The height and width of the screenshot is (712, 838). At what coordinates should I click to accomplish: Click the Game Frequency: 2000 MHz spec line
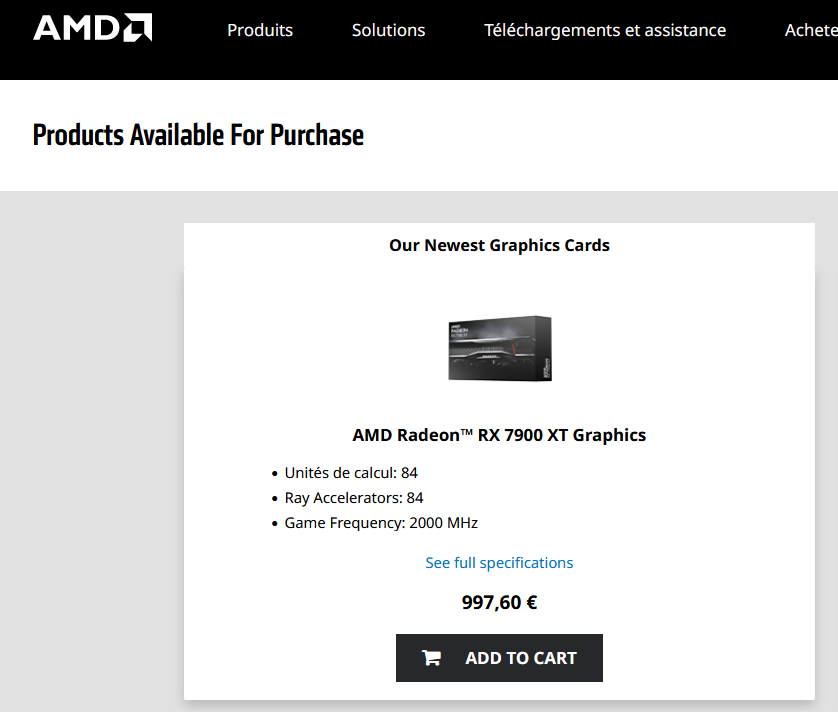point(381,523)
